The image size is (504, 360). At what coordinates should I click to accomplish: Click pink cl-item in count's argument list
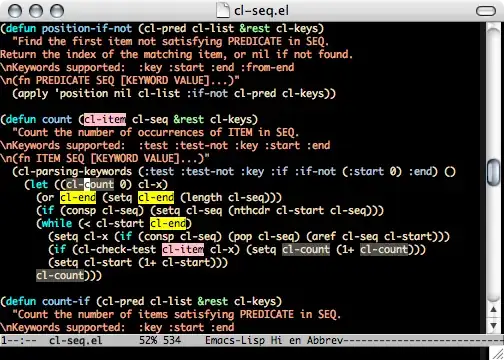pyautogui.click(x=105, y=120)
